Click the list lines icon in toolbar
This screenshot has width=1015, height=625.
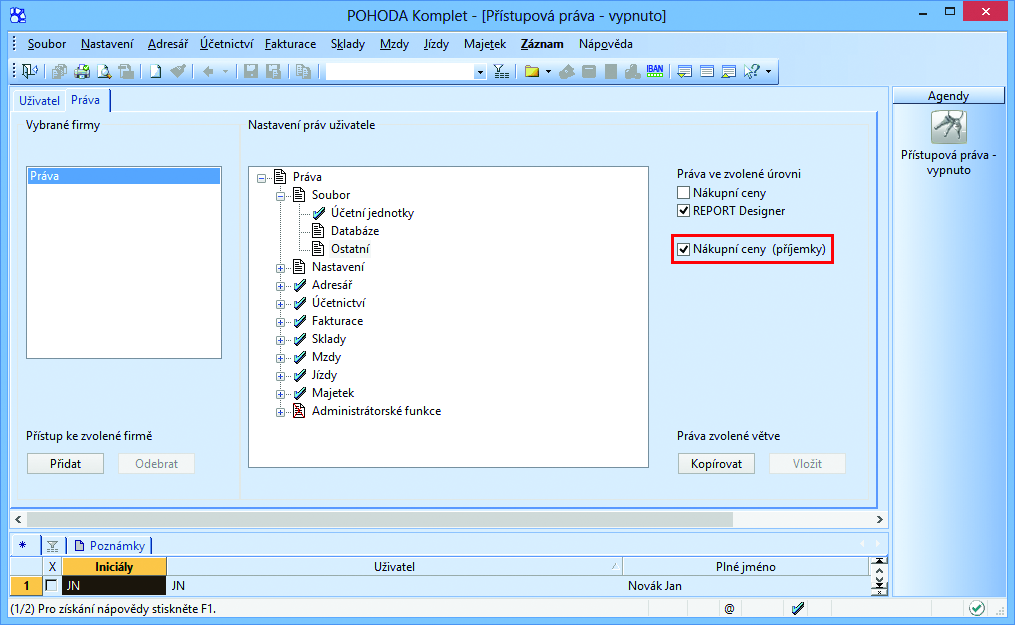pyautogui.click(x=707, y=71)
